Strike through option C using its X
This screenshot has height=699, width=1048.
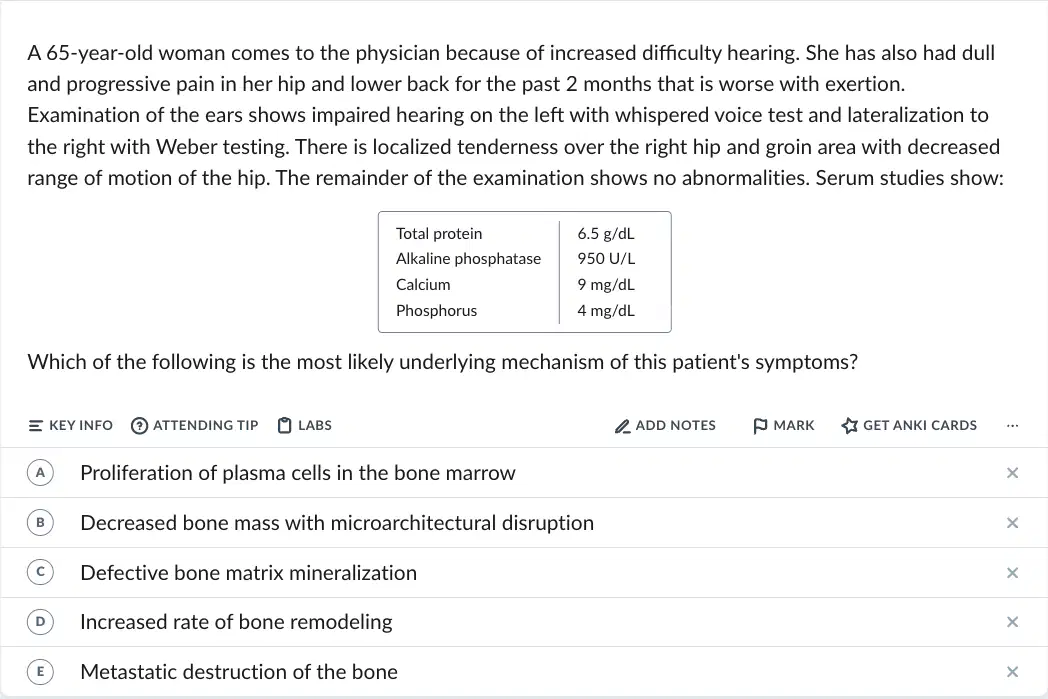pyautogui.click(x=1012, y=573)
